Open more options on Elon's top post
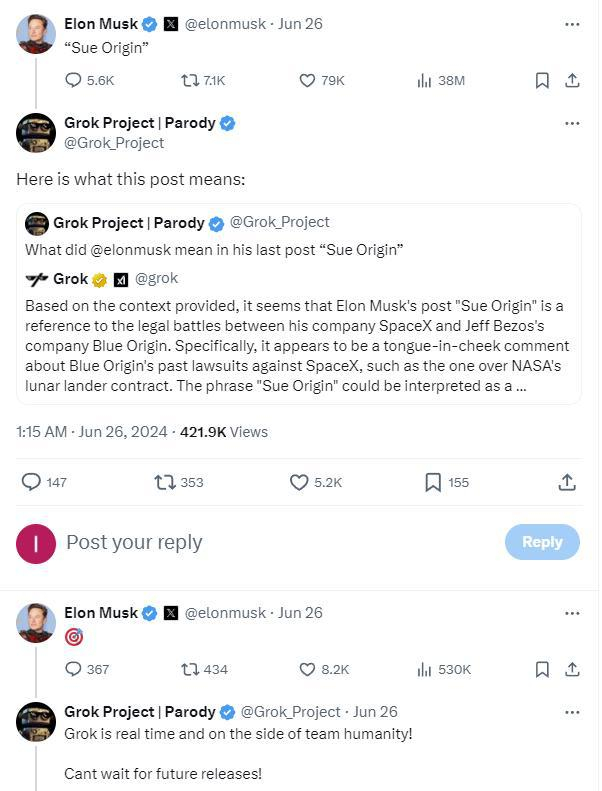602x791 pixels. [x=572, y=23]
